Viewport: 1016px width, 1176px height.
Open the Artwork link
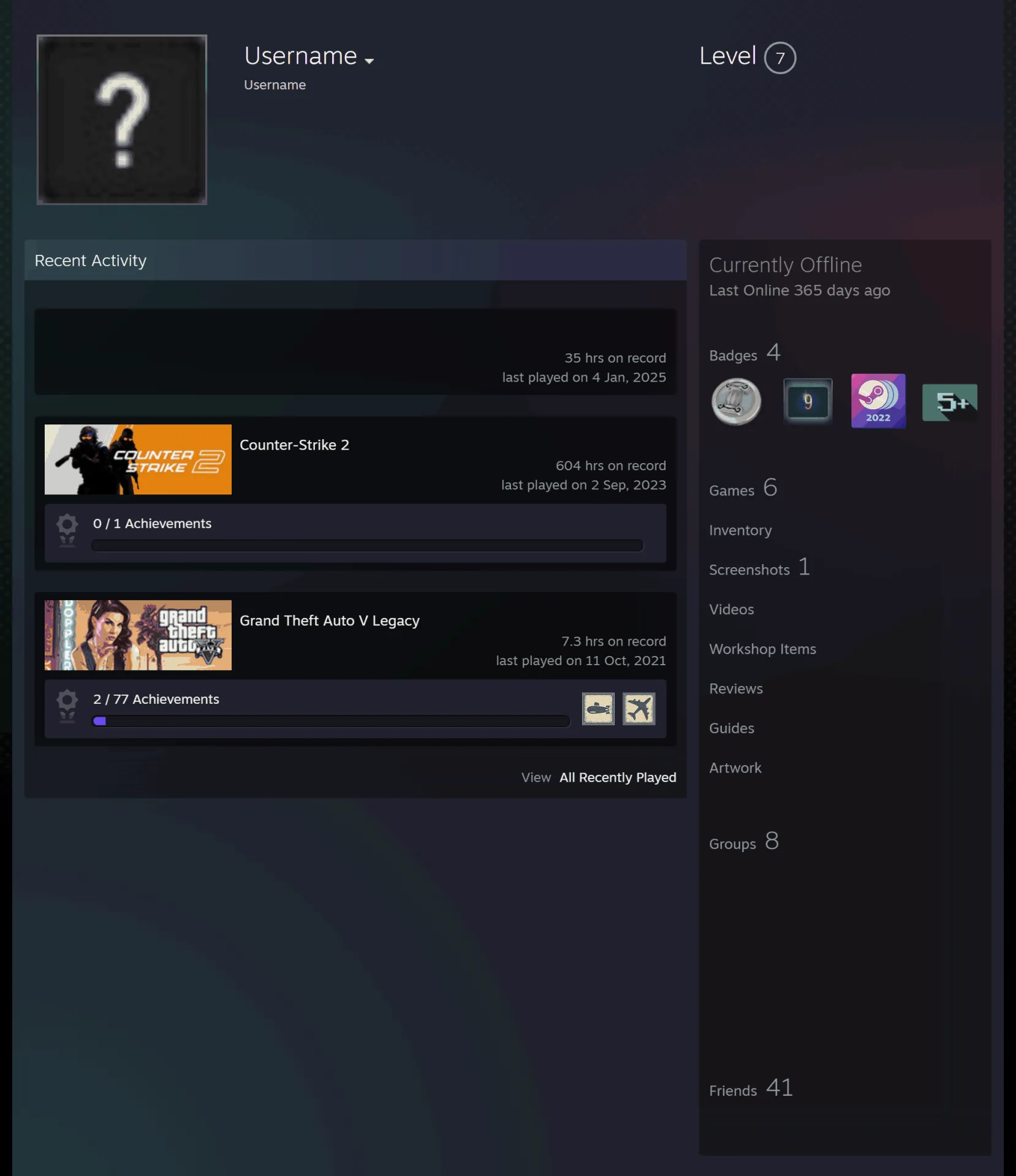(x=735, y=768)
